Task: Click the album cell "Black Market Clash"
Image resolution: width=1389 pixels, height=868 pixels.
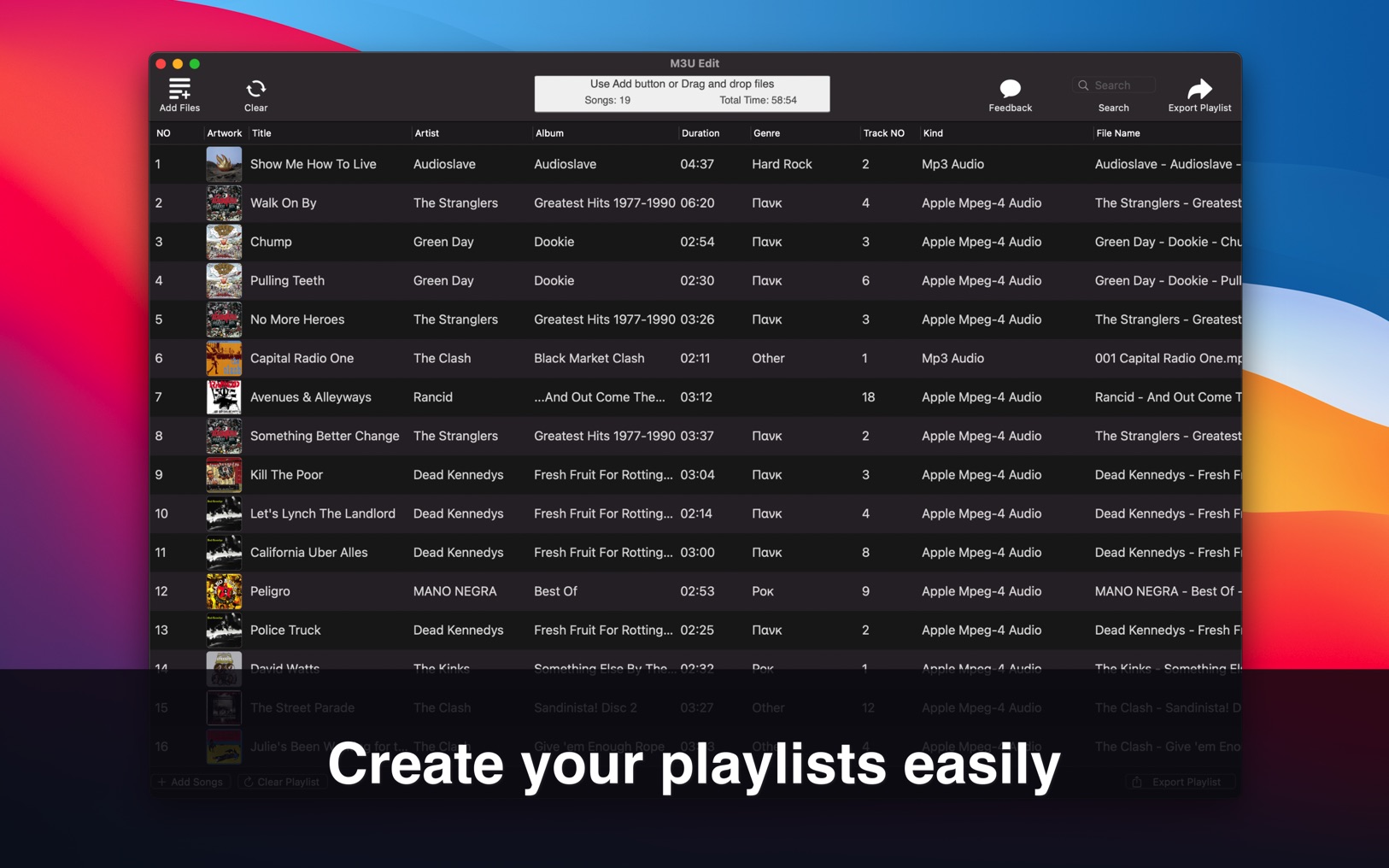Action: coord(589,359)
